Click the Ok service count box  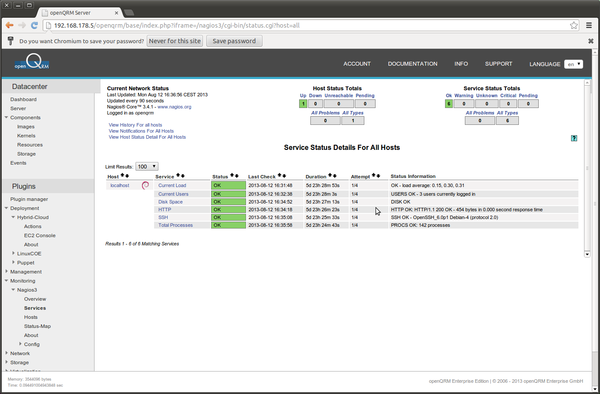[x=449, y=104]
